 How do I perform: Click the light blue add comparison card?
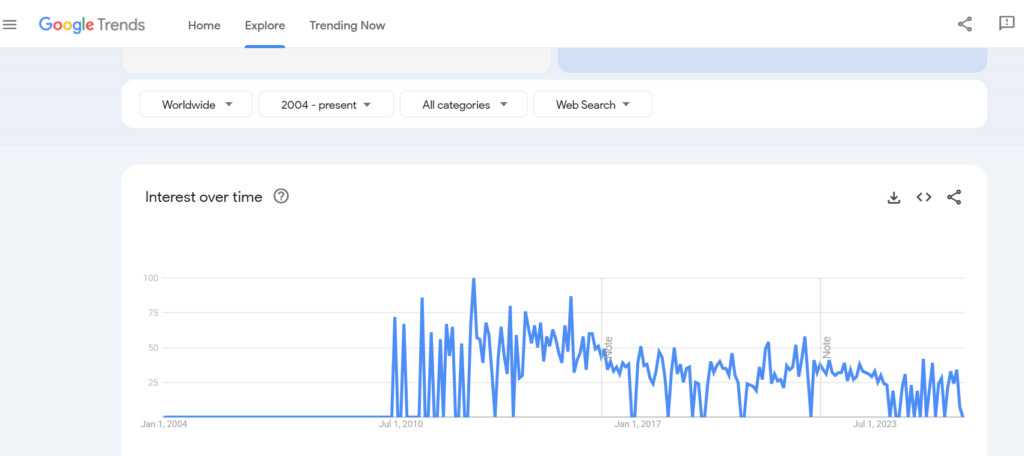[x=771, y=60]
